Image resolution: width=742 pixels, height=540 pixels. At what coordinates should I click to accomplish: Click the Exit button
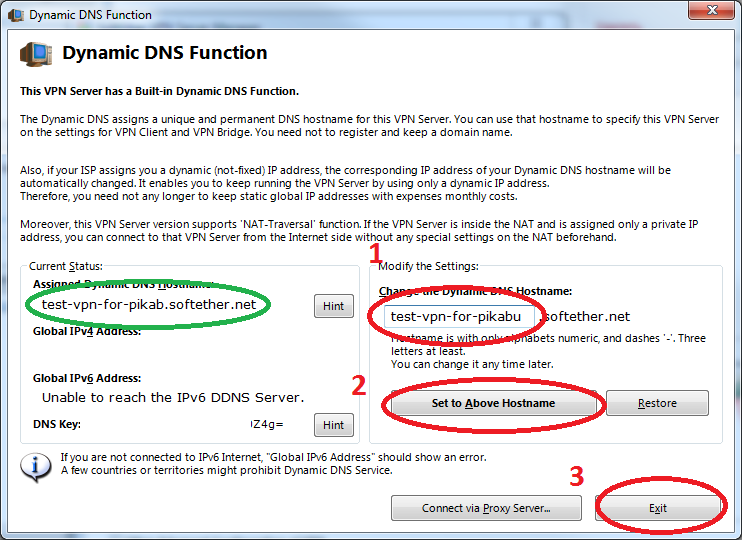(658, 508)
